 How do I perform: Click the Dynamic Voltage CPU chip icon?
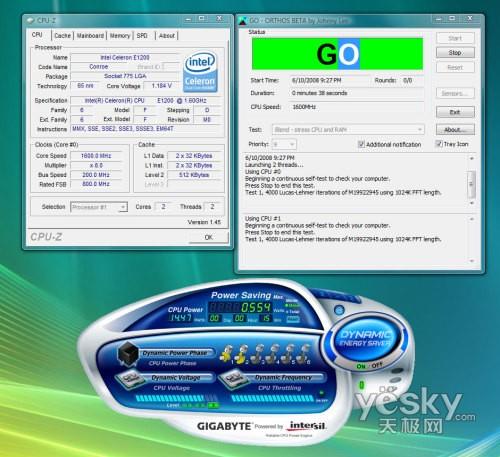pos(129,381)
